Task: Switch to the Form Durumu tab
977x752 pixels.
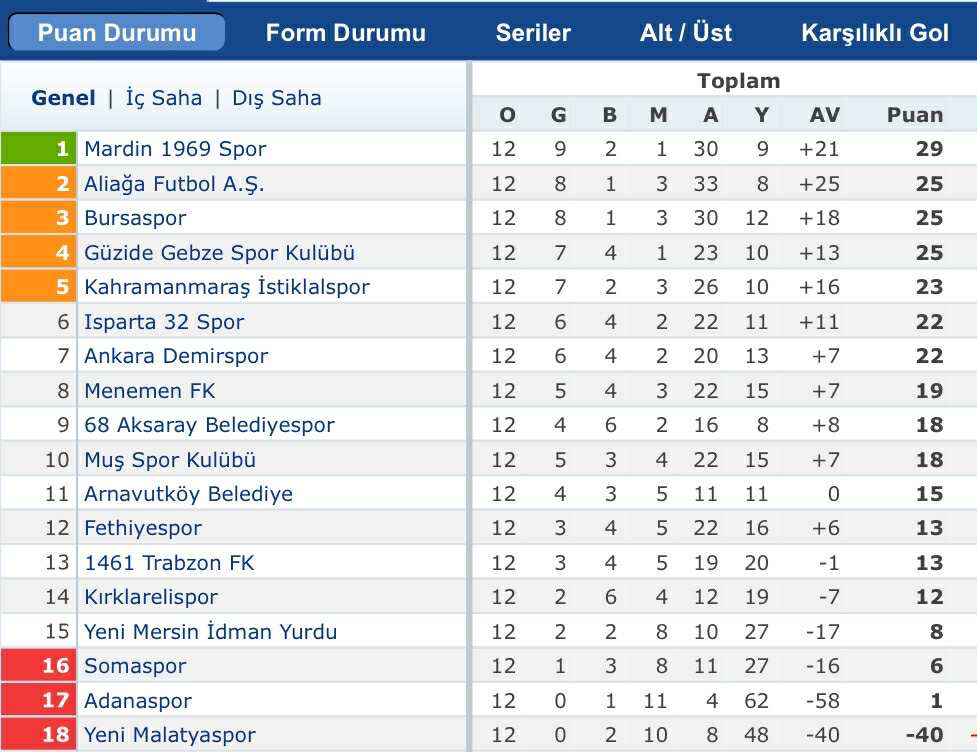Action: pos(344,31)
